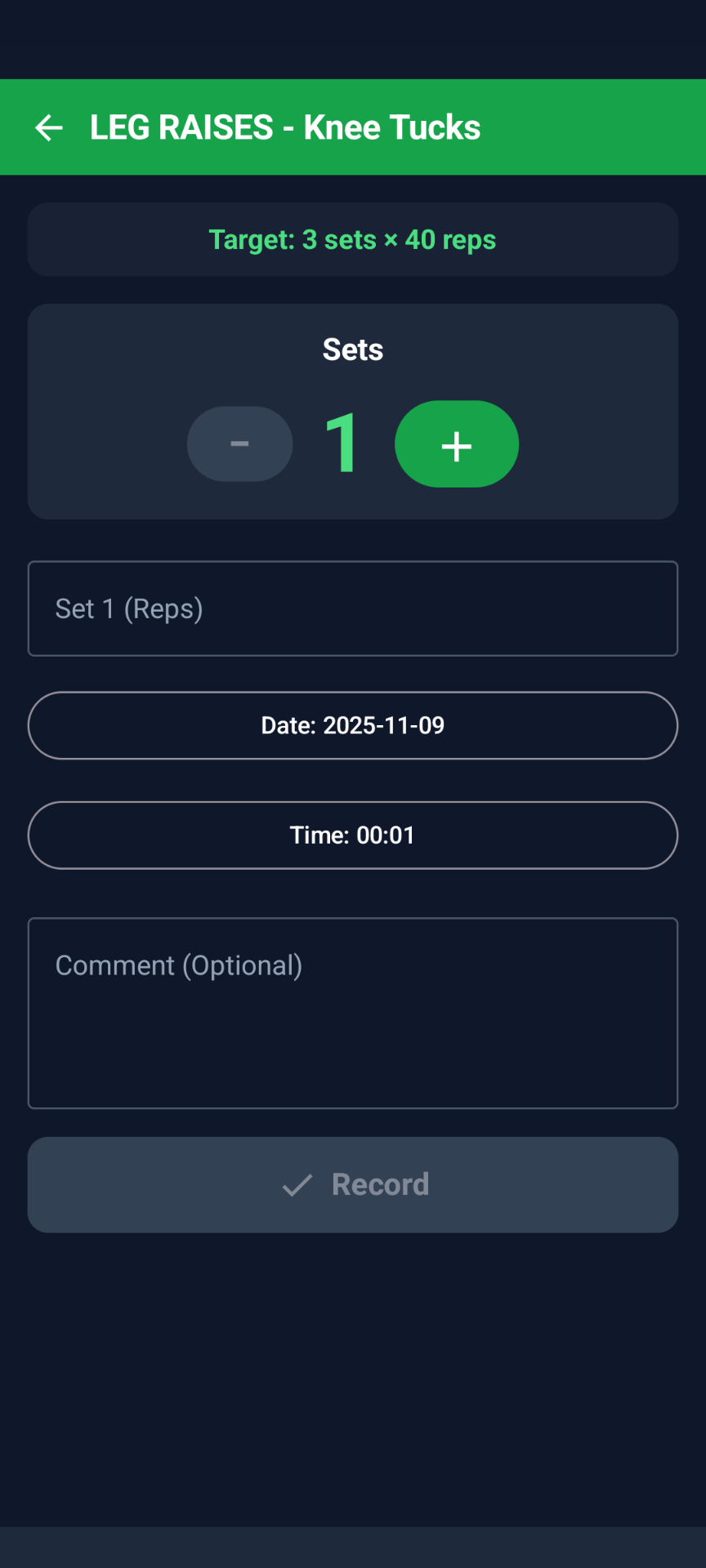
Task: Tap the Target: 3 sets × 40 reps banner
Action: point(353,239)
